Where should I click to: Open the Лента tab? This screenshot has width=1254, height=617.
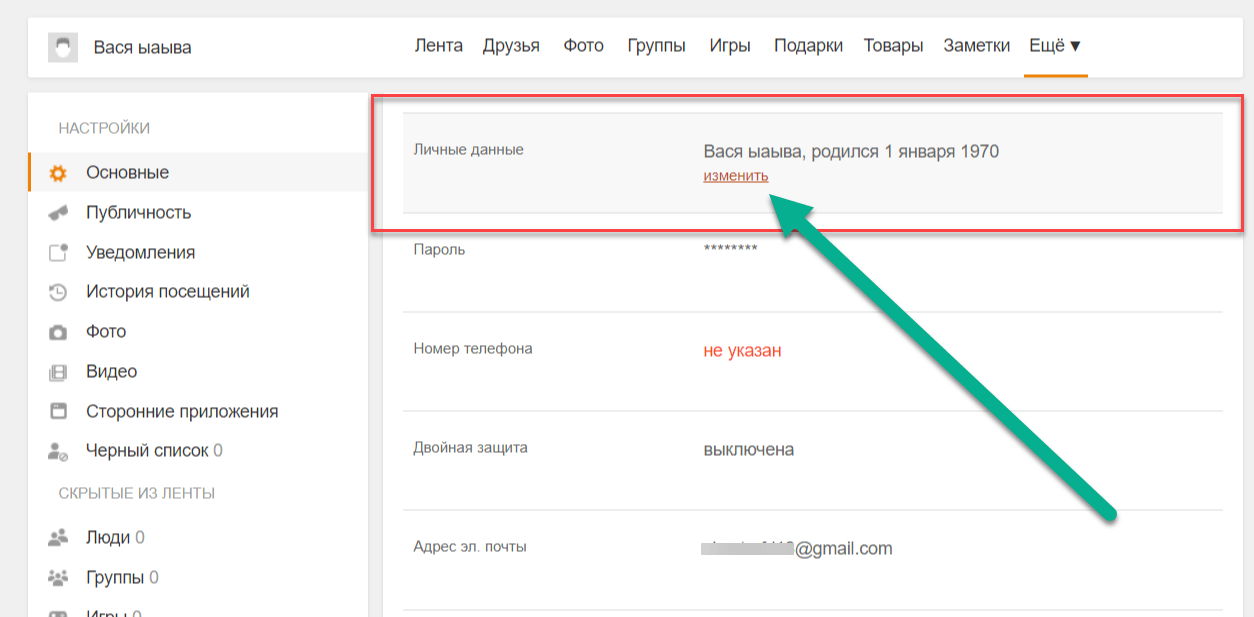click(x=439, y=46)
